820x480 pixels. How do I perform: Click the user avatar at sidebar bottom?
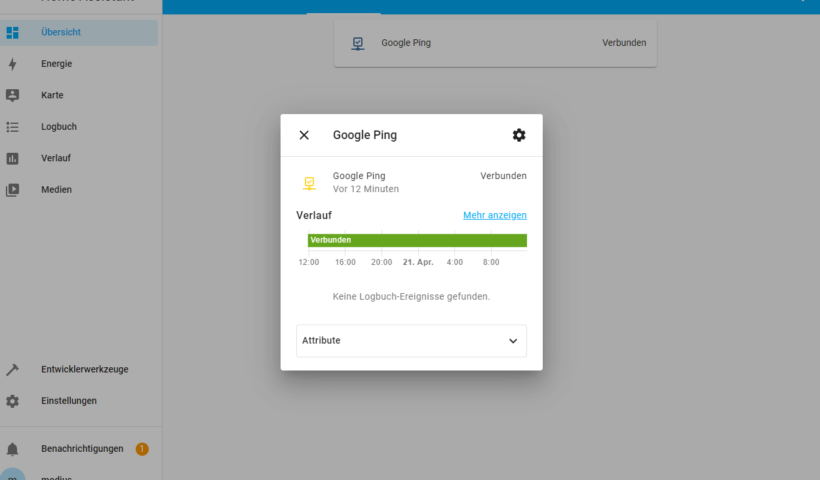pos(12,475)
